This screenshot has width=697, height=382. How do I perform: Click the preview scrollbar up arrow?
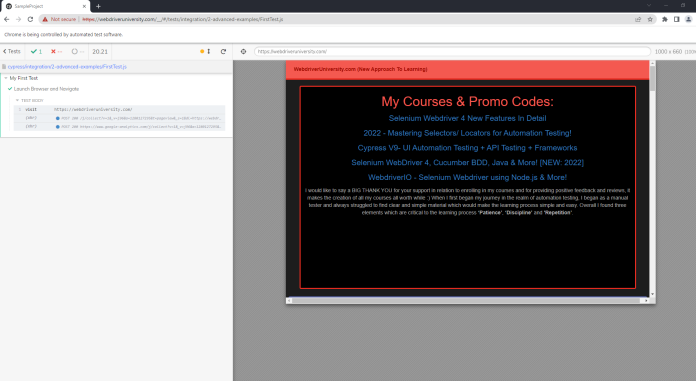653,63
